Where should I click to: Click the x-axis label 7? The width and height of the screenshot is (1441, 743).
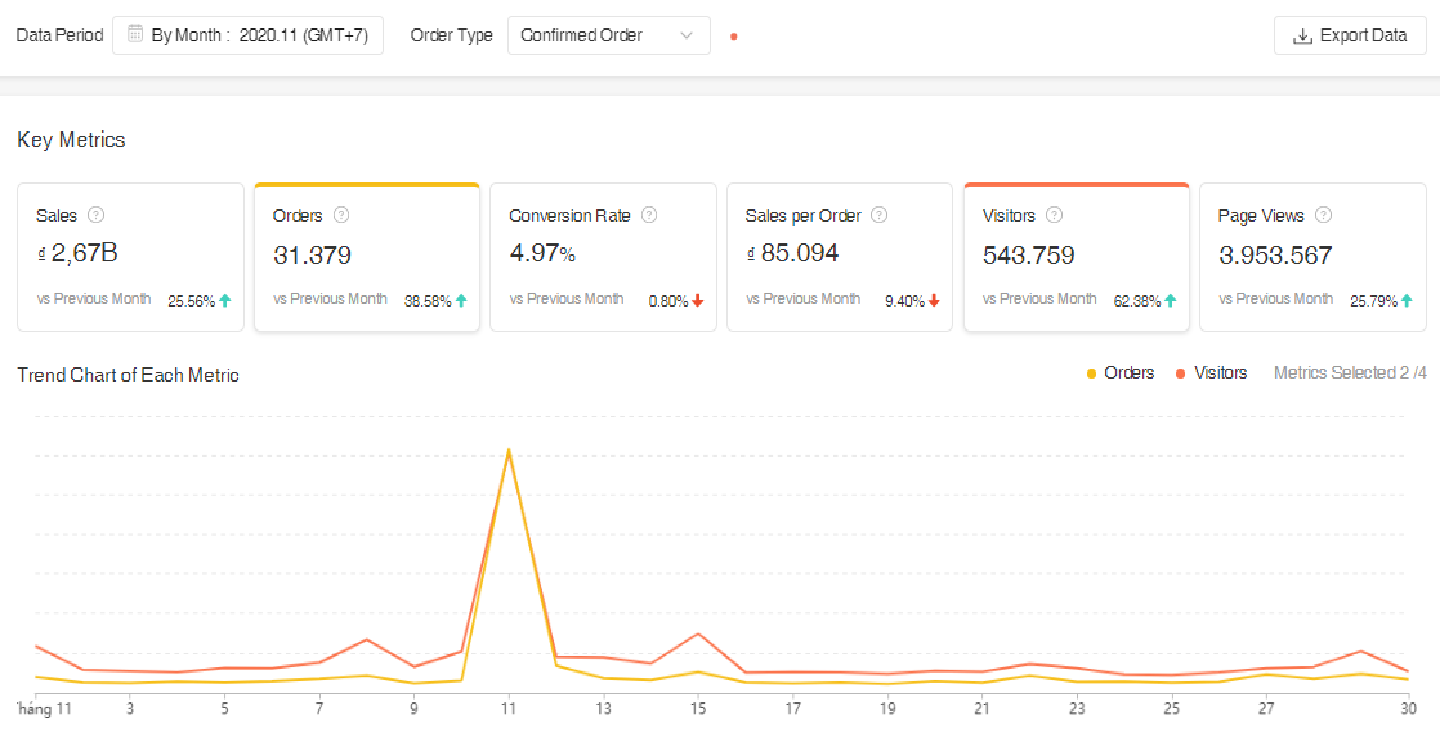[320, 709]
